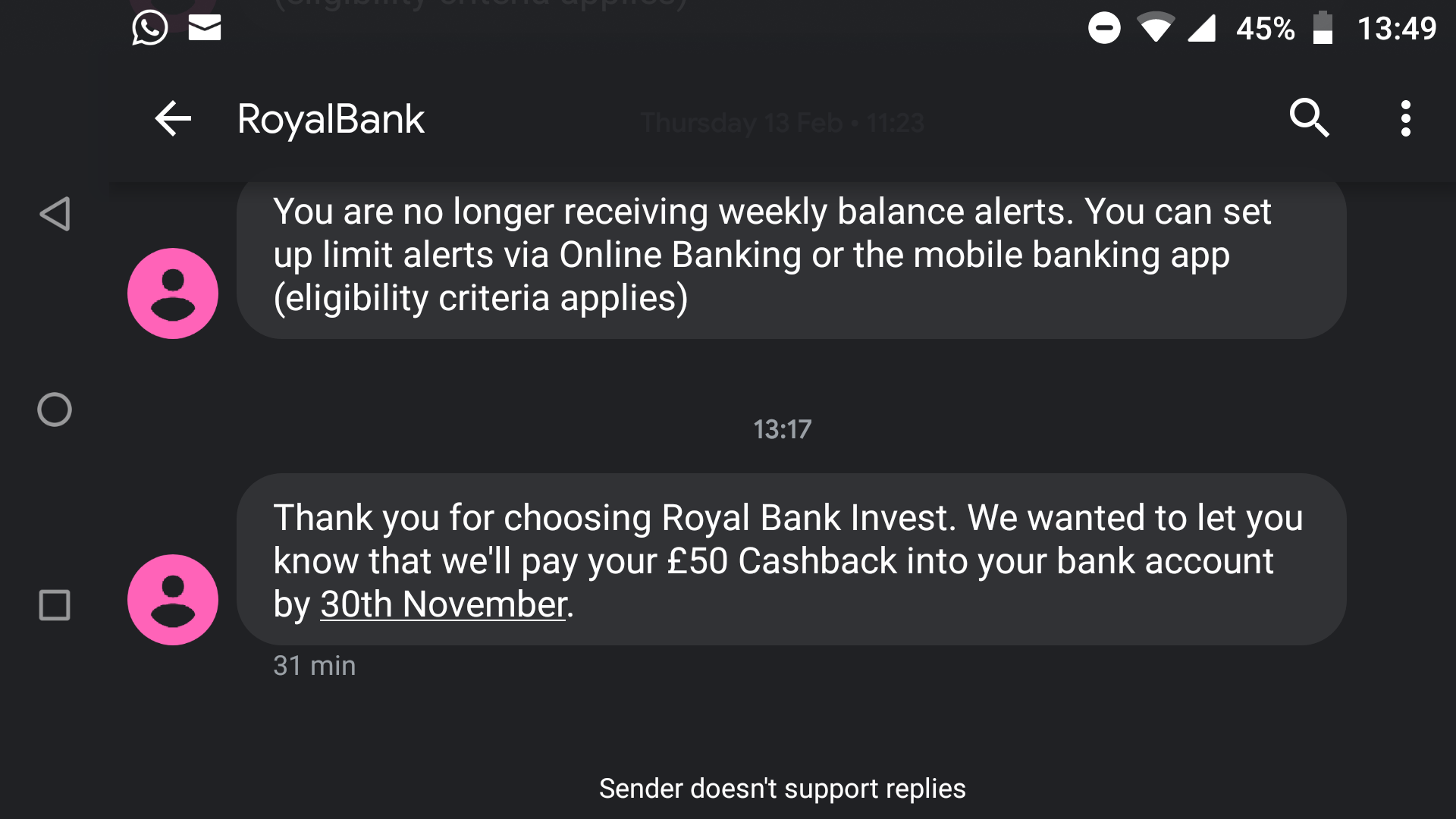Tap the battery status icon
Viewport: 1456px width, 819px height.
(x=1323, y=28)
